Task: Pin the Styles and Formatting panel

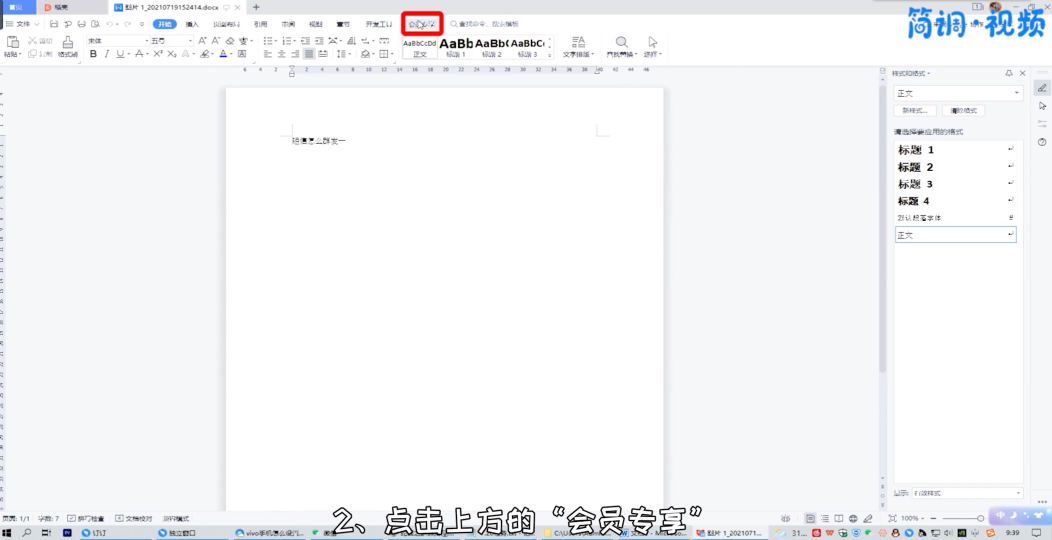Action: point(1008,73)
